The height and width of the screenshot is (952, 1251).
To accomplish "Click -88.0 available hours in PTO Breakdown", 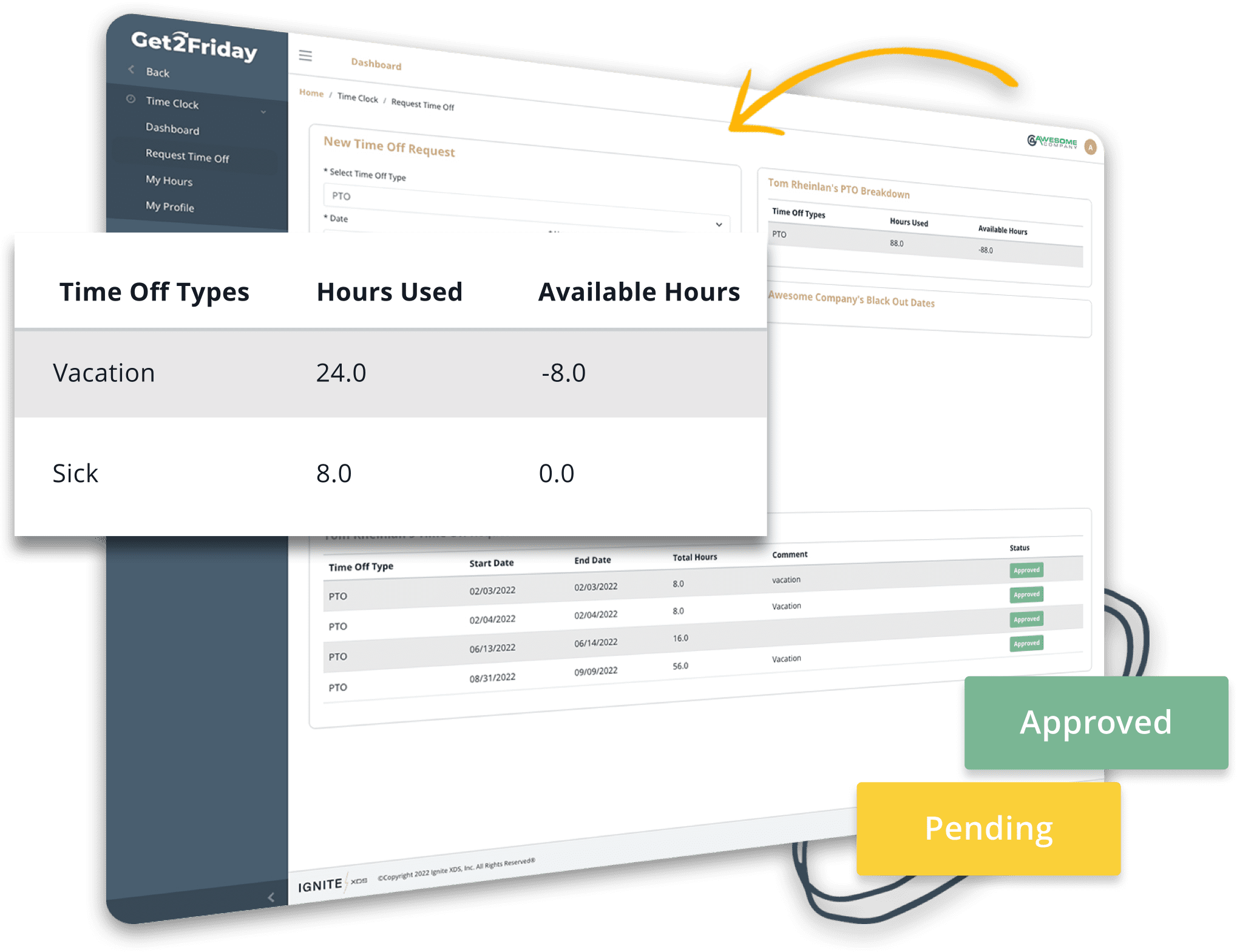I will click(x=985, y=250).
